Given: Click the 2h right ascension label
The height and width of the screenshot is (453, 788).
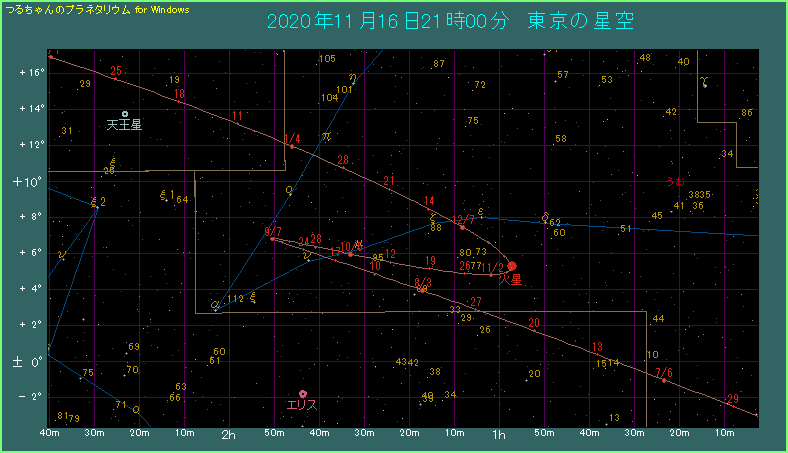Looking at the screenshot, I should click(229, 435).
